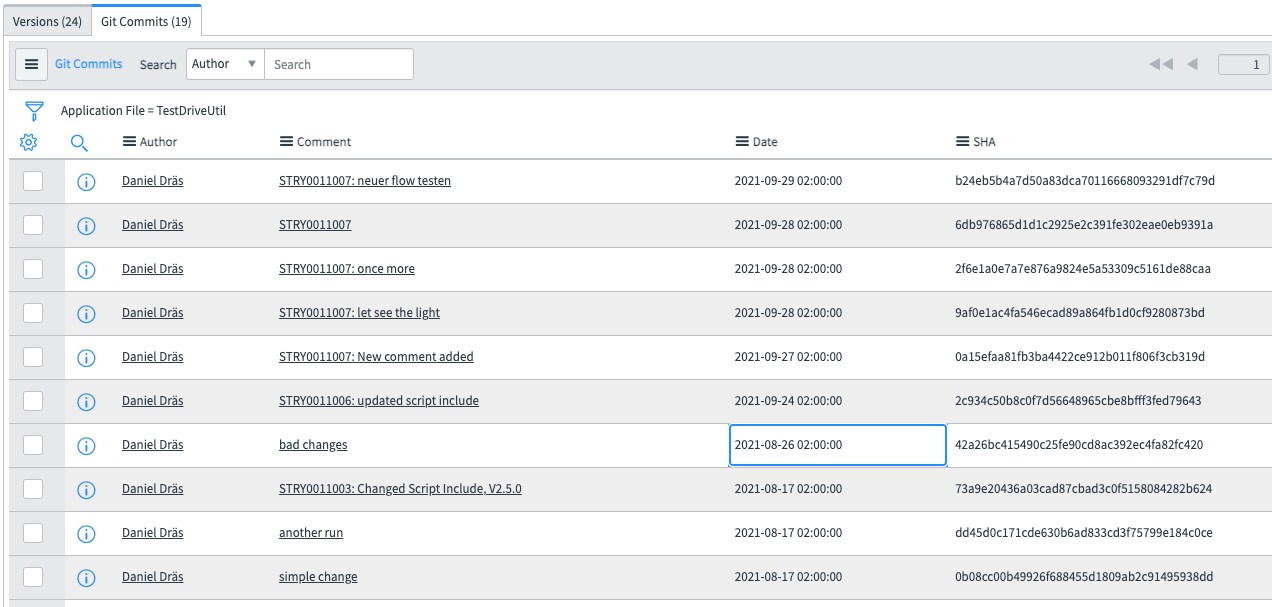Image resolution: width=1272 pixels, height=607 pixels.
Task: Select the Git Commits (19) tab
Action: (x=146, y=21)
